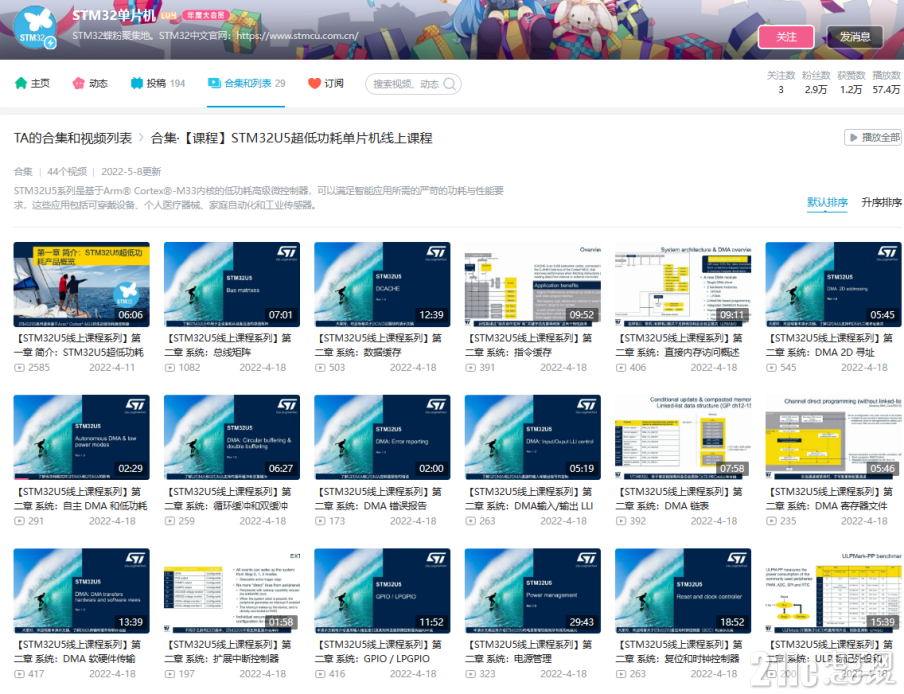904x694 pixels.
Task: Open the Circular buffering 06:27 thumbnail
Action: [232, 437]
